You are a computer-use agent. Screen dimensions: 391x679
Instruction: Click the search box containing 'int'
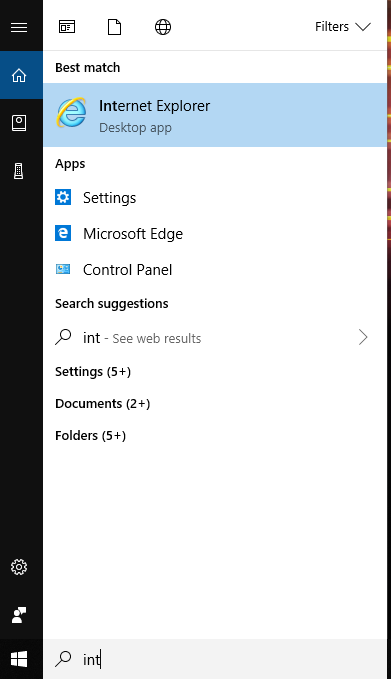(x=215, y=659)
